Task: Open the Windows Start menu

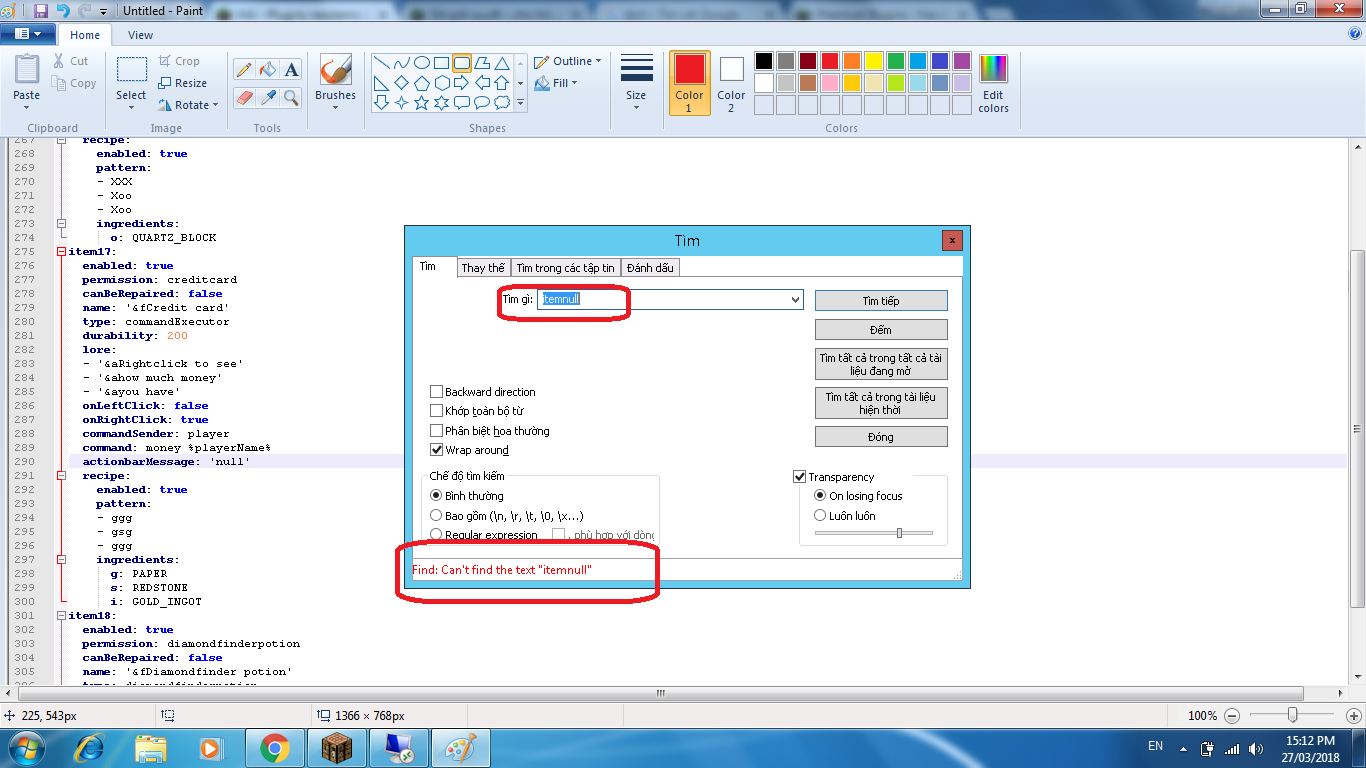Action: point(28,748)
